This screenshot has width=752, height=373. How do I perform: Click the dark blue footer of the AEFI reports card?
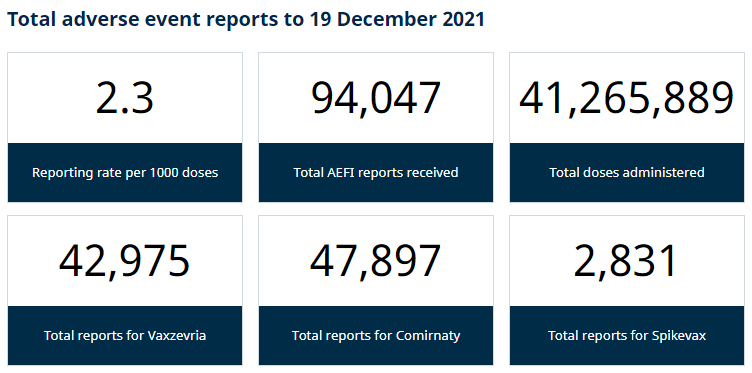click(x=376, y=173)
